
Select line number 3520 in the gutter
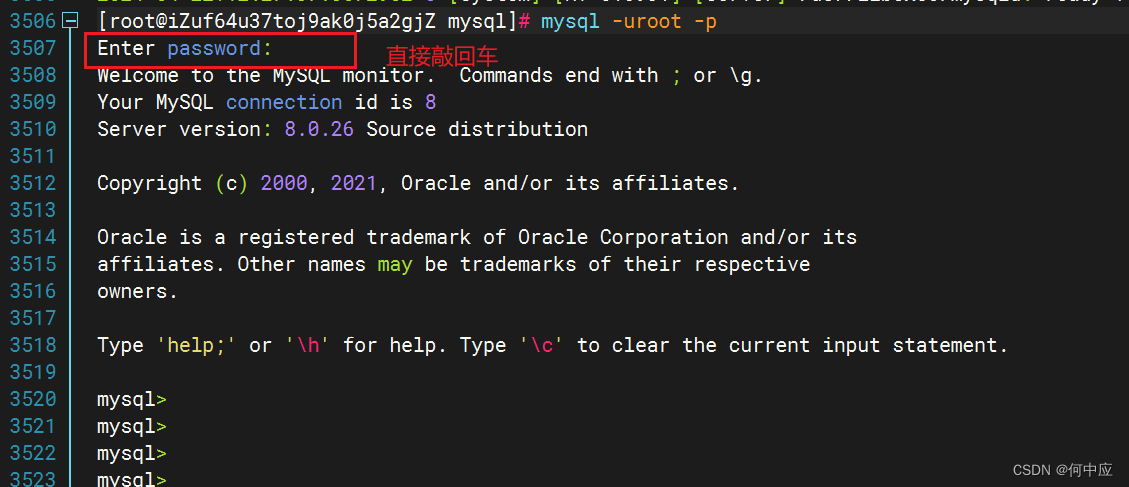coord(33,400)
